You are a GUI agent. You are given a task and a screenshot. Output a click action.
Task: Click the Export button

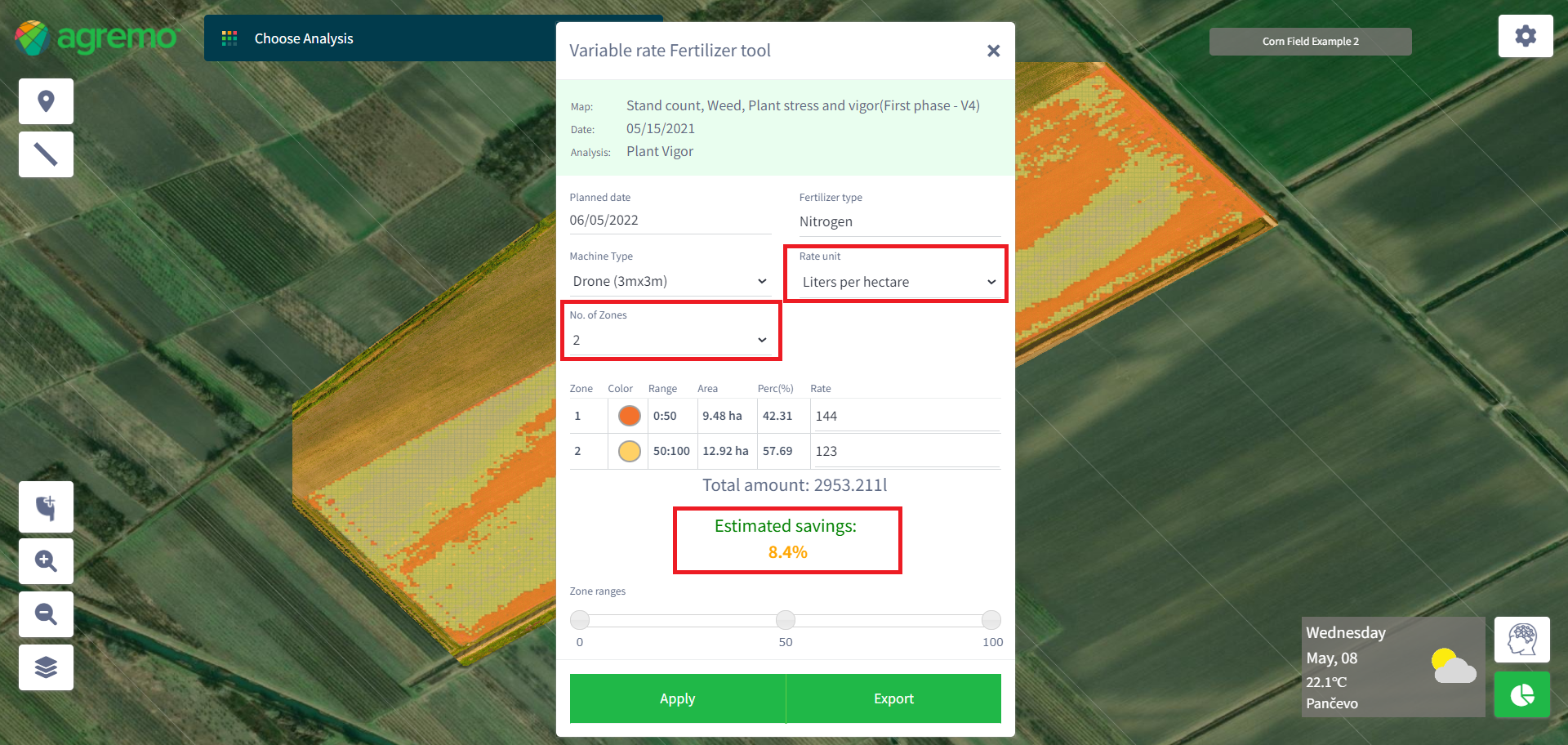[x=893, y=698]
